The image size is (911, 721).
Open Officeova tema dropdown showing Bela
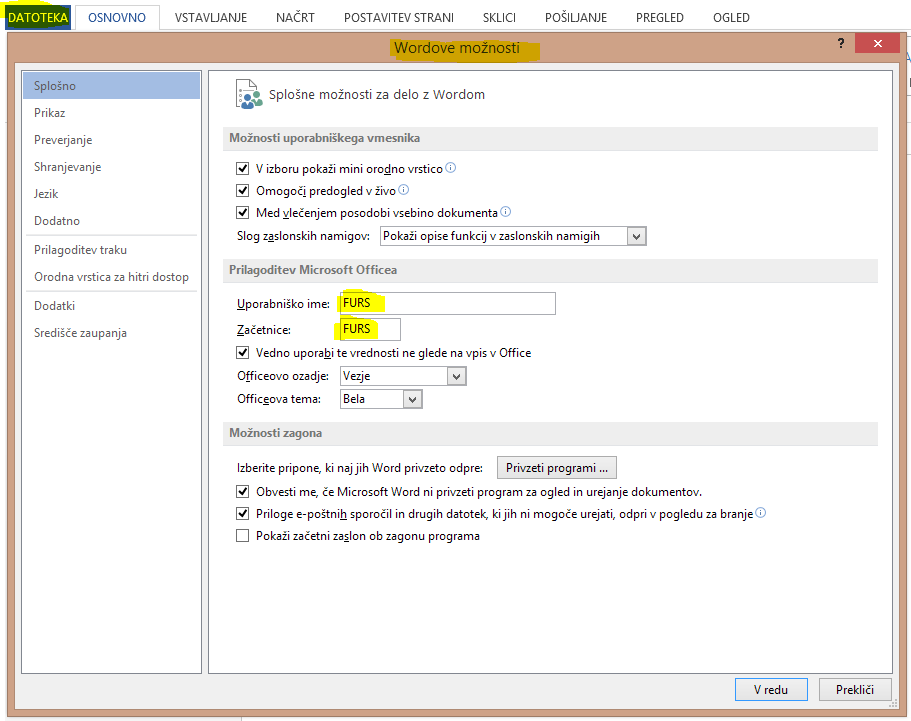[x=381, y=399]
